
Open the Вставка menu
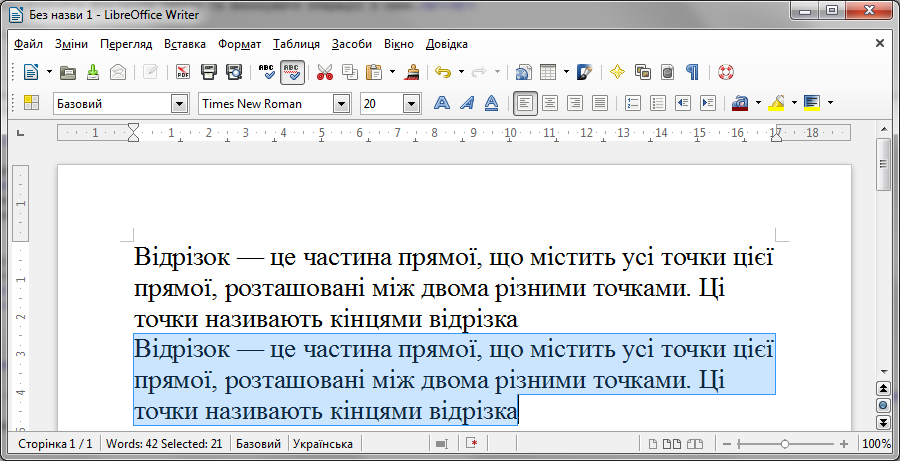(x=185, y=44)
